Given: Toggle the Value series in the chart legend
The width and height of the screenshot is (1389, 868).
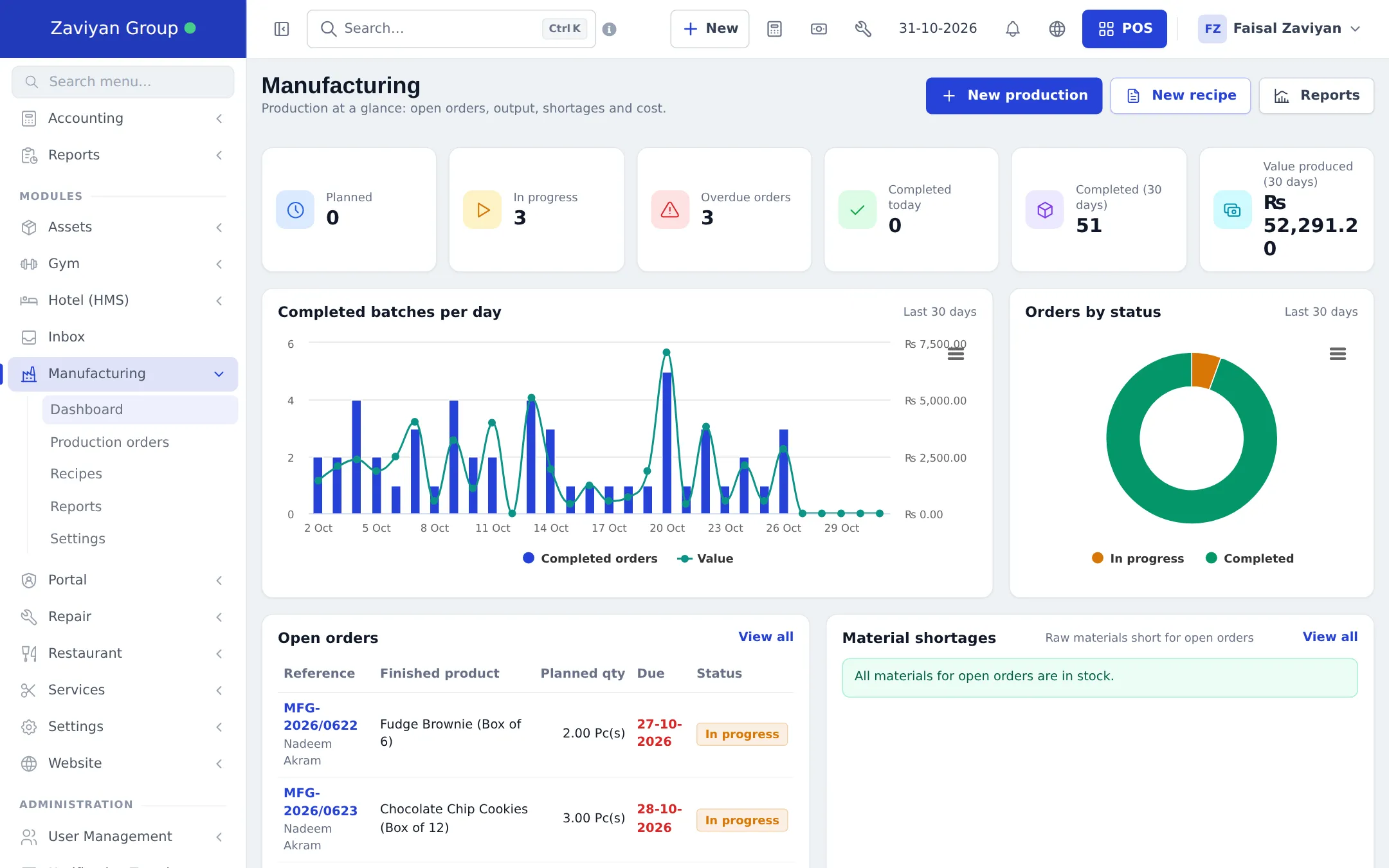Looking at the screenshot, I should click(x=705, y=558).
